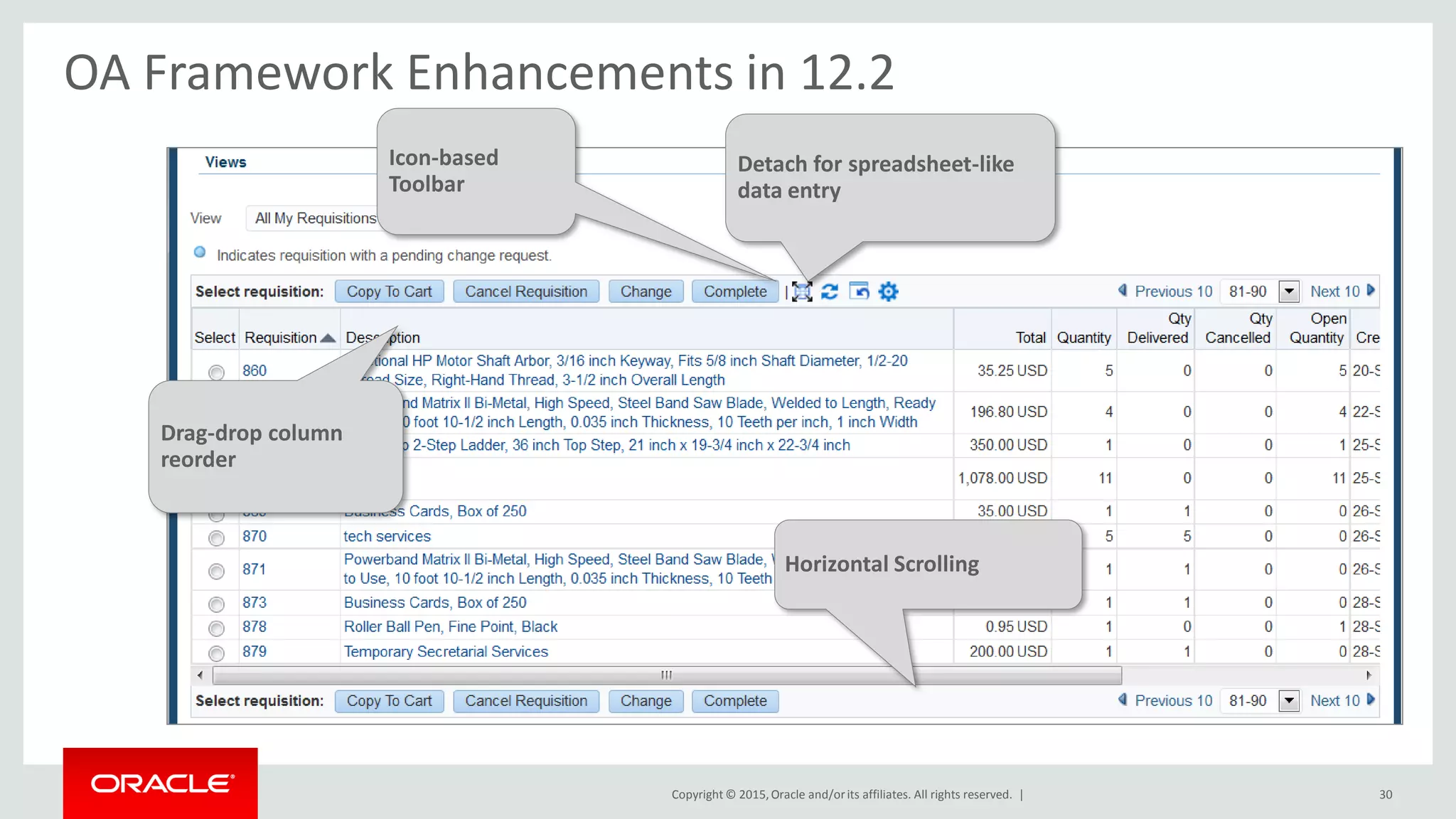
Task: Open requisition number 871 link
Action: [x=255, y=569]
